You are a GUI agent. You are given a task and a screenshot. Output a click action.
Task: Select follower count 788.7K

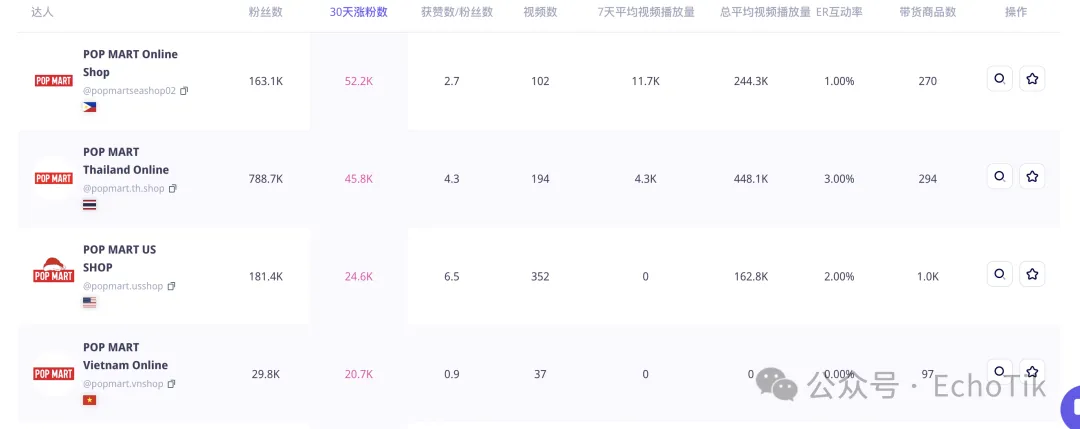click(x=266, y=179)
